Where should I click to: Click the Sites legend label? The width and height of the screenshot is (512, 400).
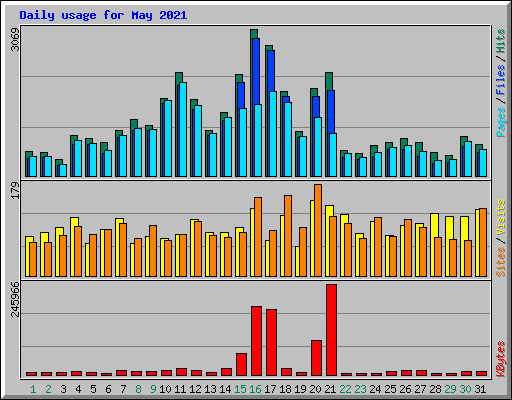501,262
